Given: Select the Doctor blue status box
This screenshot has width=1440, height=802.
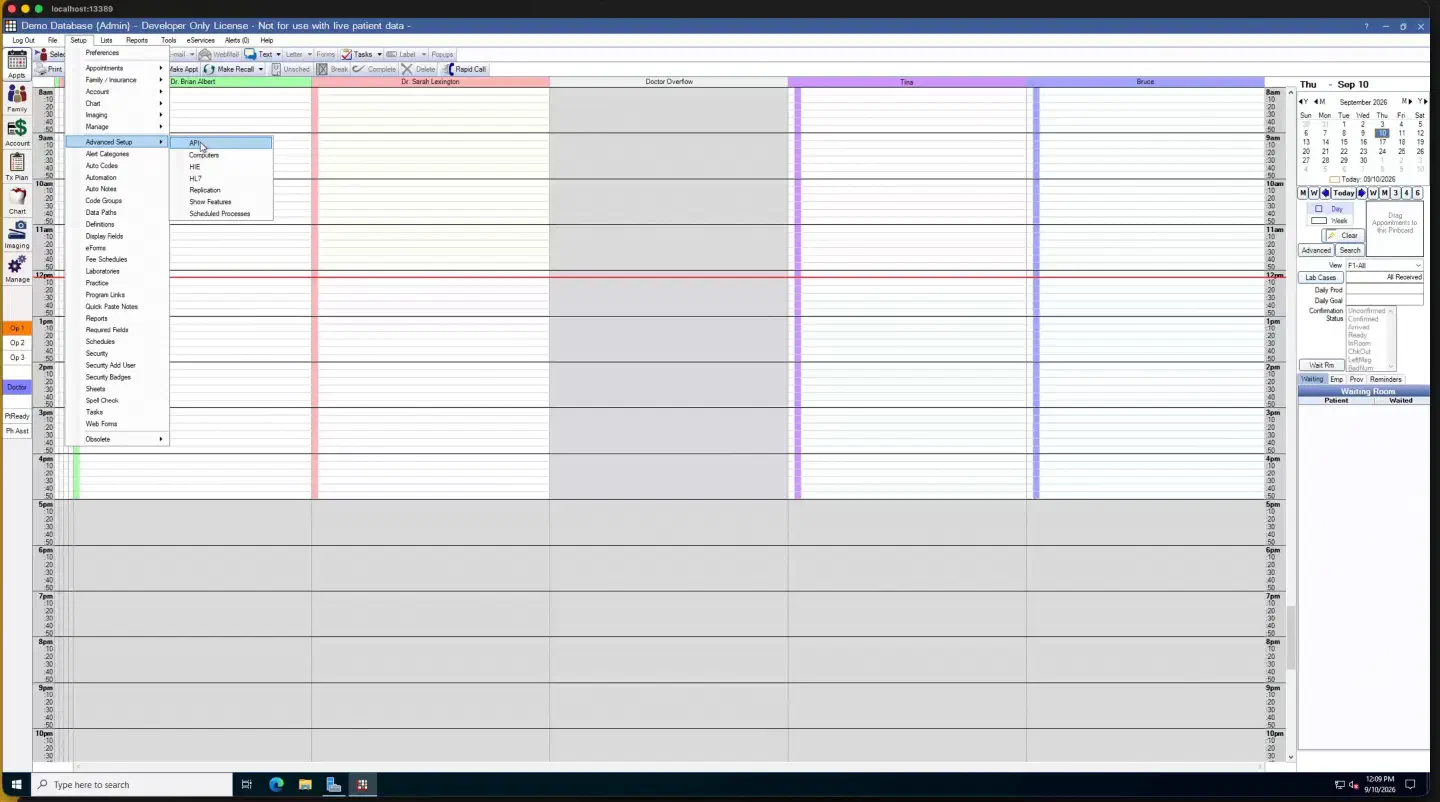Looking at the screenshot, I should coord(17,387).
